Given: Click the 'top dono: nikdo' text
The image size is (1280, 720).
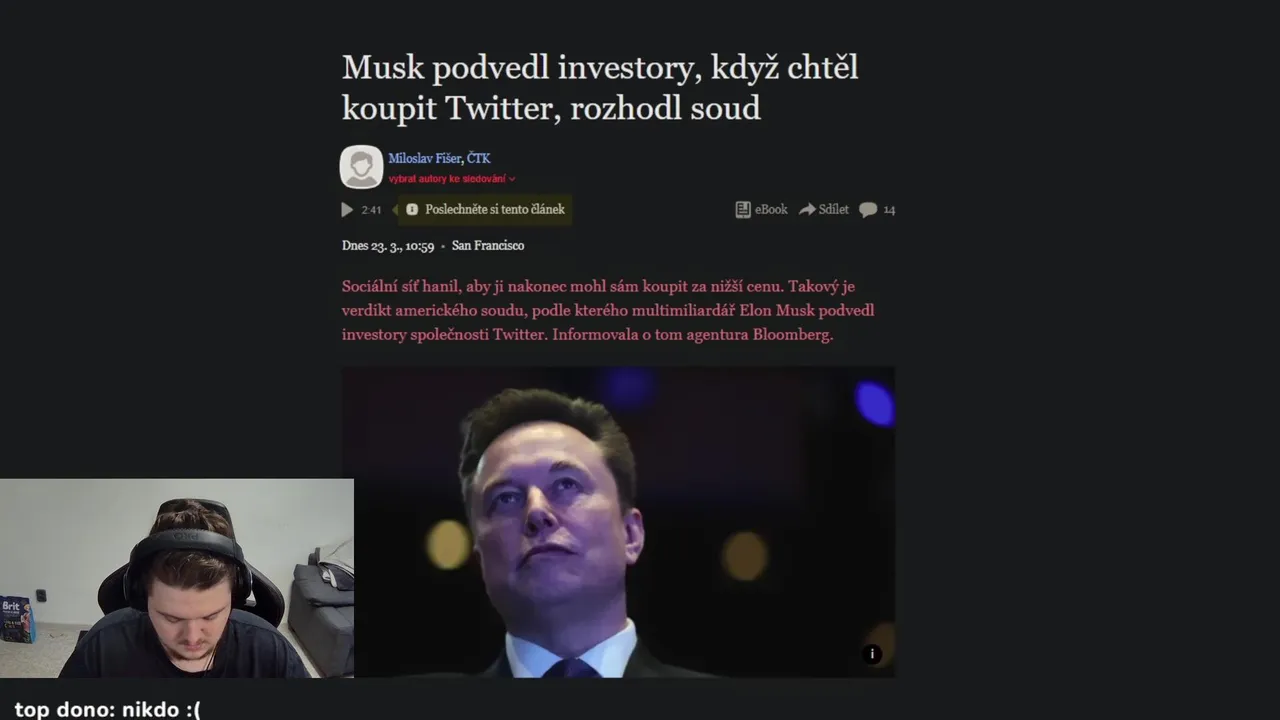Looking at the screenshot, I should pos(107,709).
